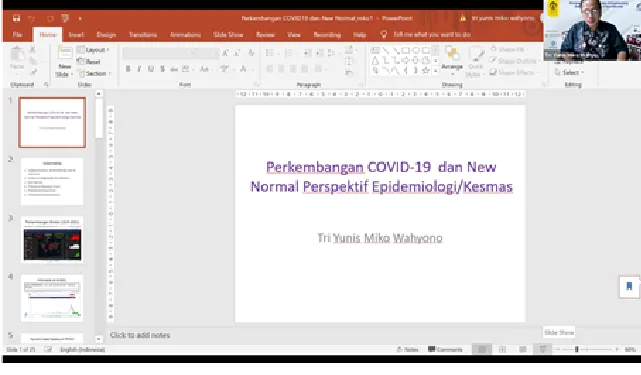The height and width of the screenshot is (375, 641).
Task: Click the New Slide icon
Action: tap(65, 62)
